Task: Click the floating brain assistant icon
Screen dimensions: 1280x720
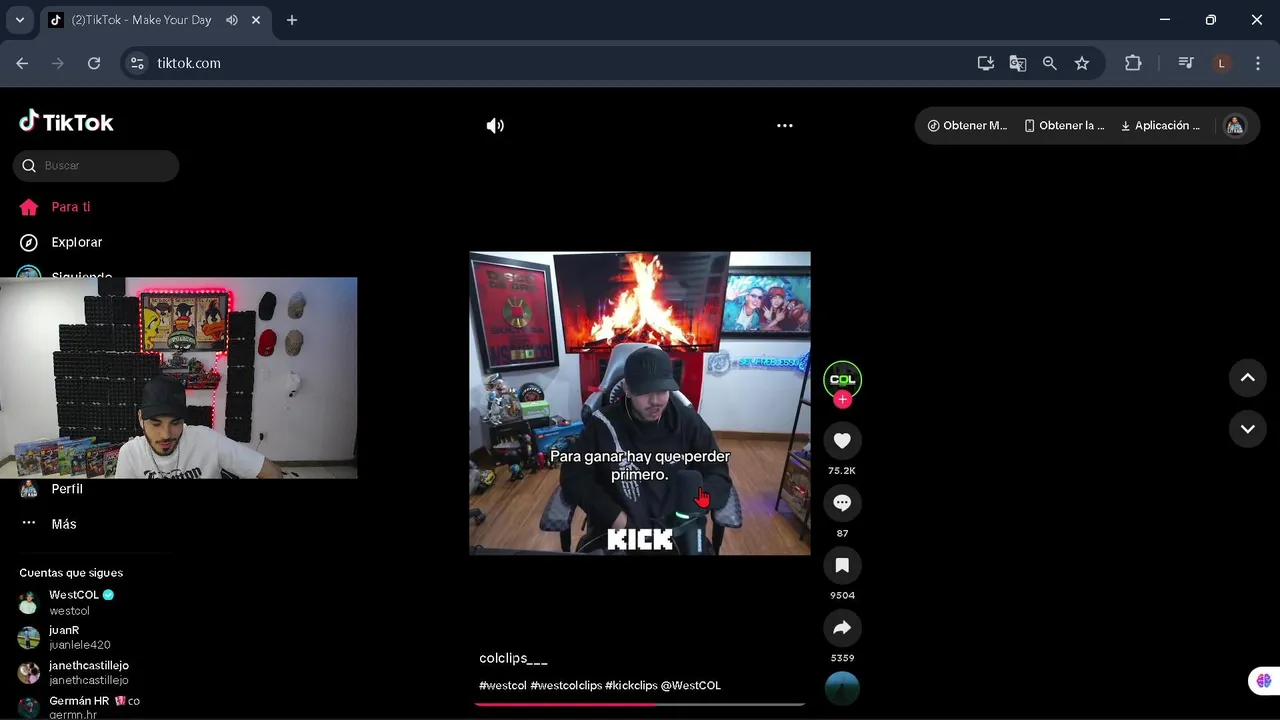Action: click(1263, 681)
